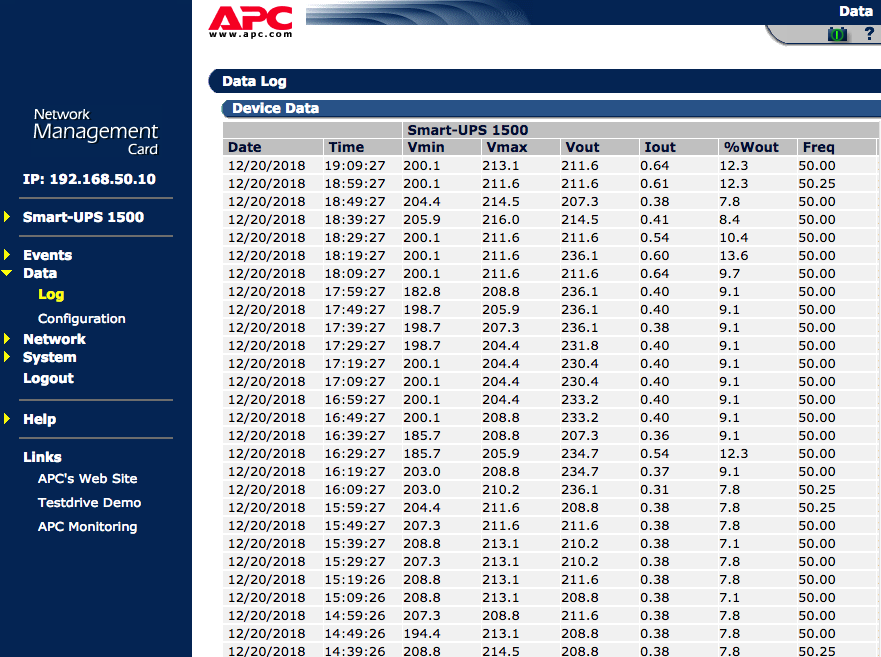Open the Events section

click(48, 255)
